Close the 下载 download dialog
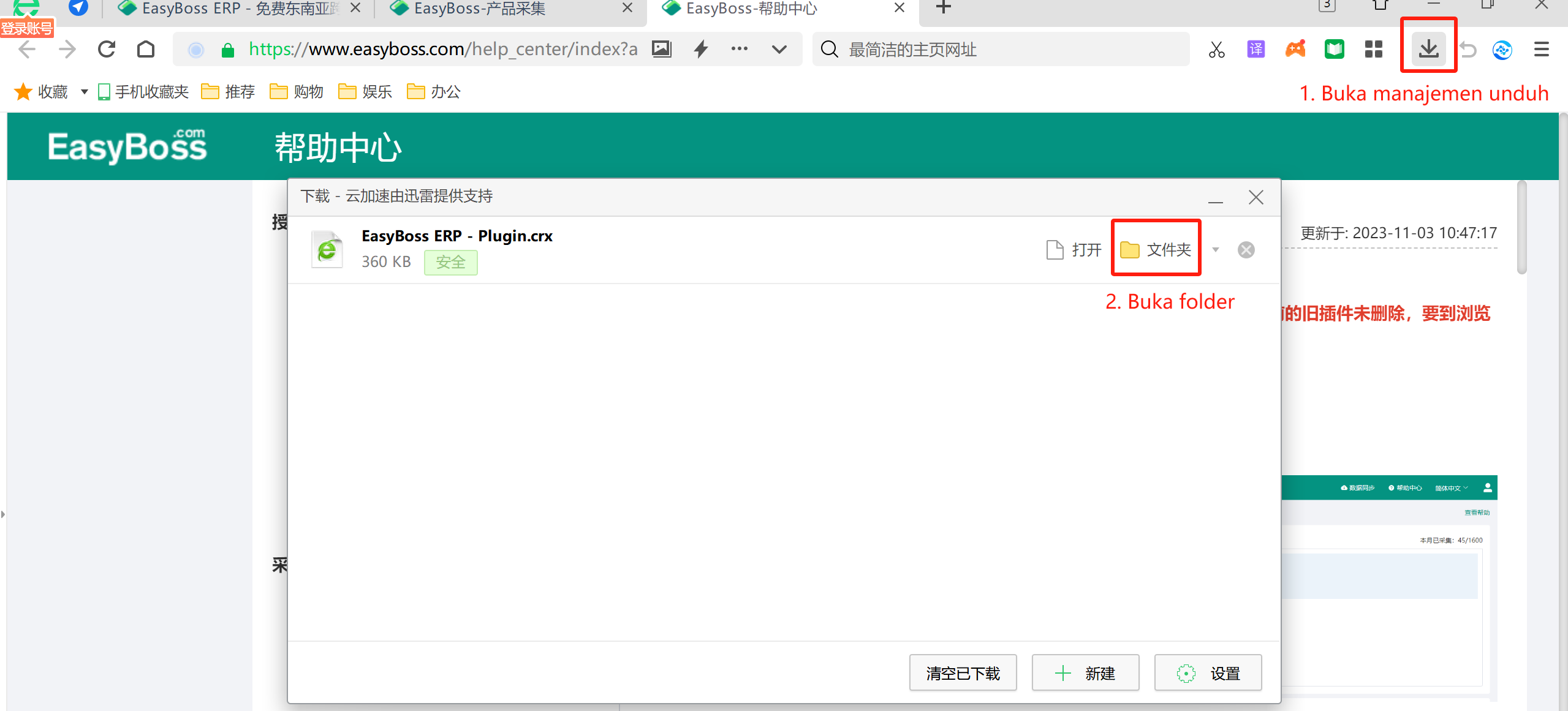This screenshot has width=1568, height=711. click(1256, 197)
